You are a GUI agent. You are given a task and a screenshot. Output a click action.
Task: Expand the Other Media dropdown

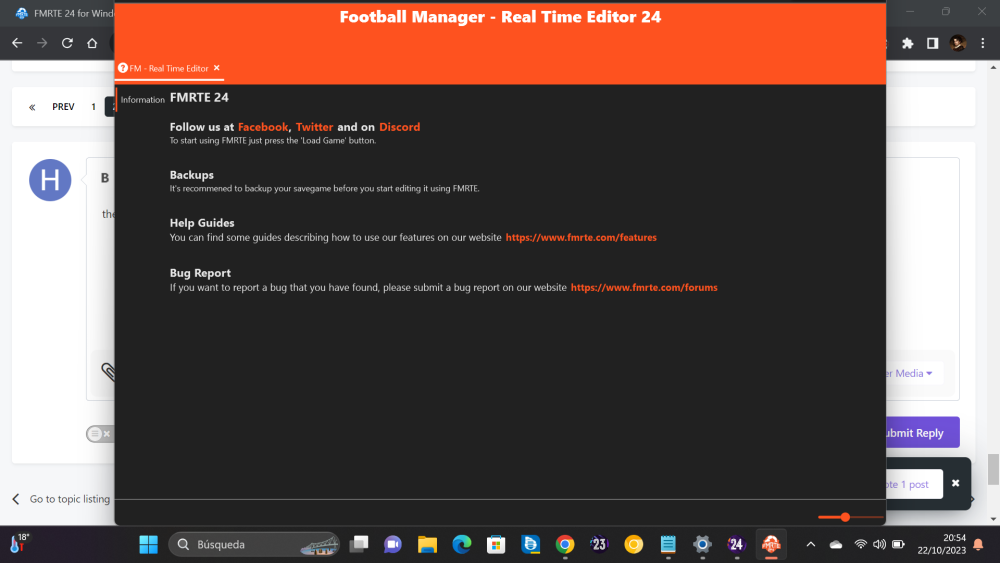[x=909, y=373]
